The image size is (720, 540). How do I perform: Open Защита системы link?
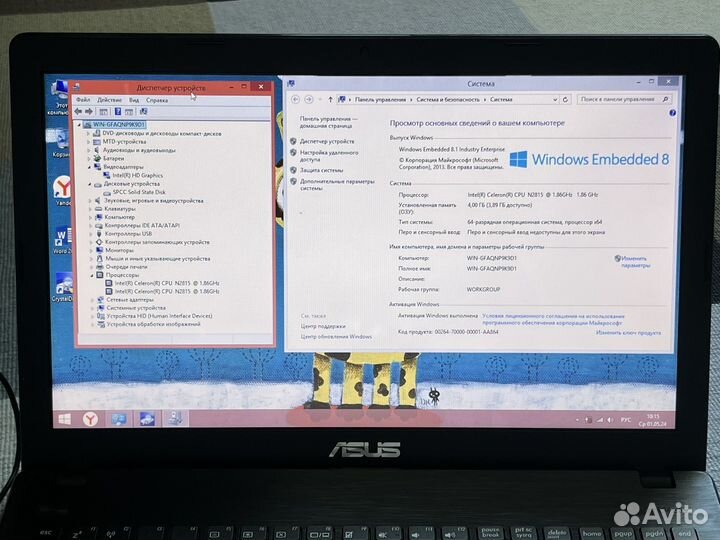(x=321, y=170)
